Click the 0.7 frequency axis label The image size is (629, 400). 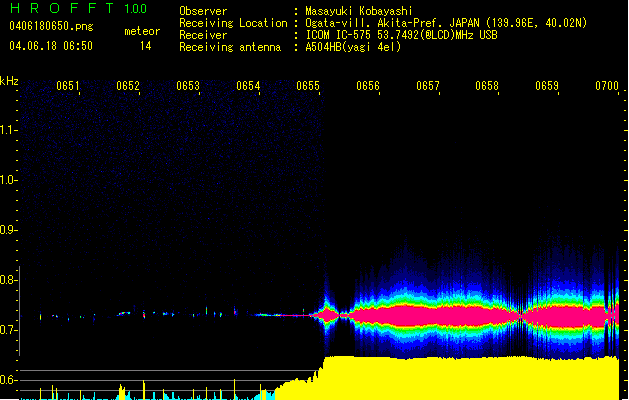pos(9,330)
